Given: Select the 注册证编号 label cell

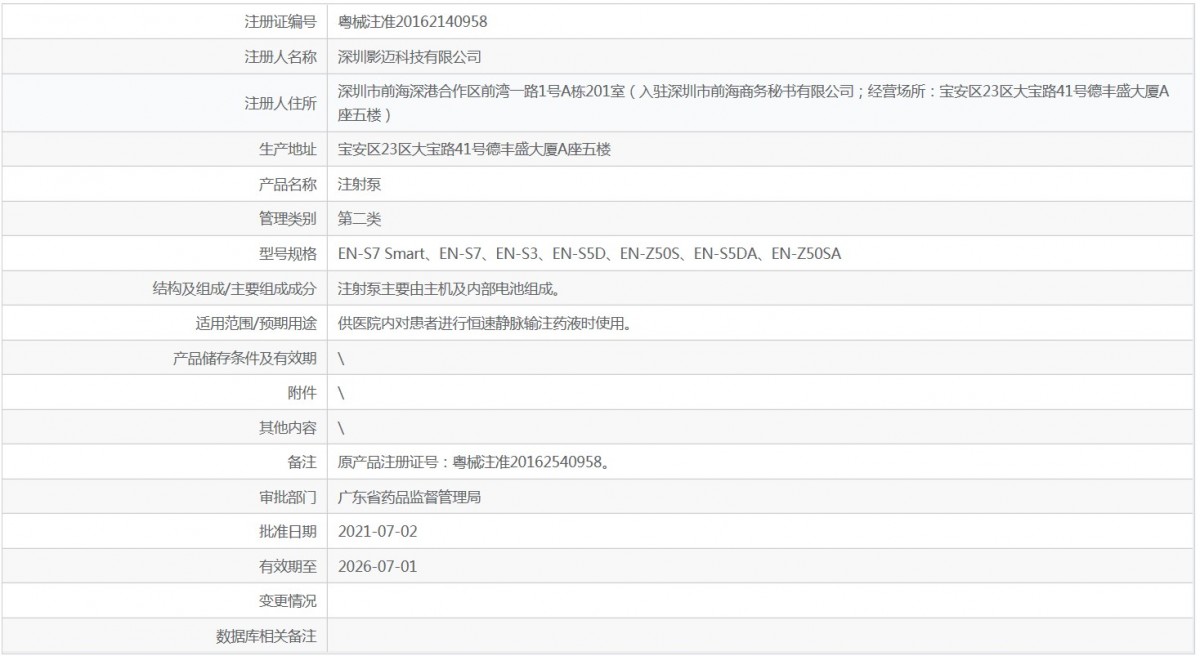Looking at the screenshot, I should [x=281, y=21].
